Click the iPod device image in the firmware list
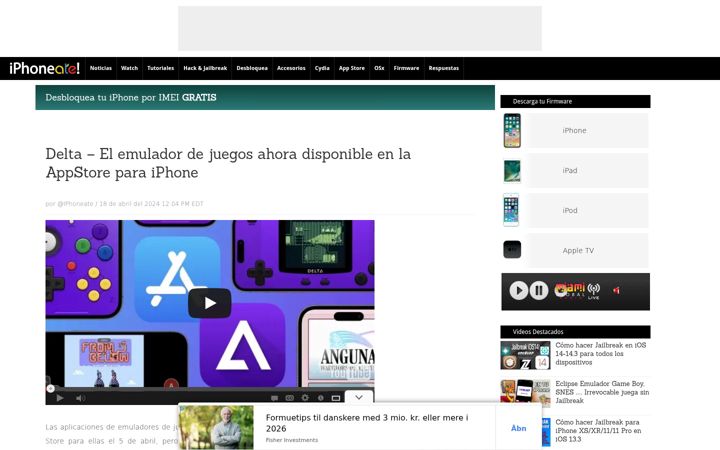Viewport: 720px width, 450px height. pos(511,210)
